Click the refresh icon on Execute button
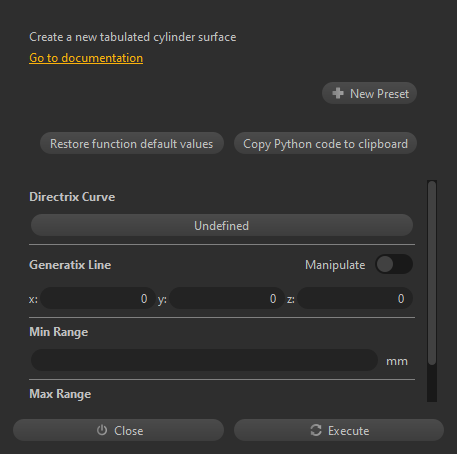The height and width of the screenshot is (454, 457). pos(316,430)
